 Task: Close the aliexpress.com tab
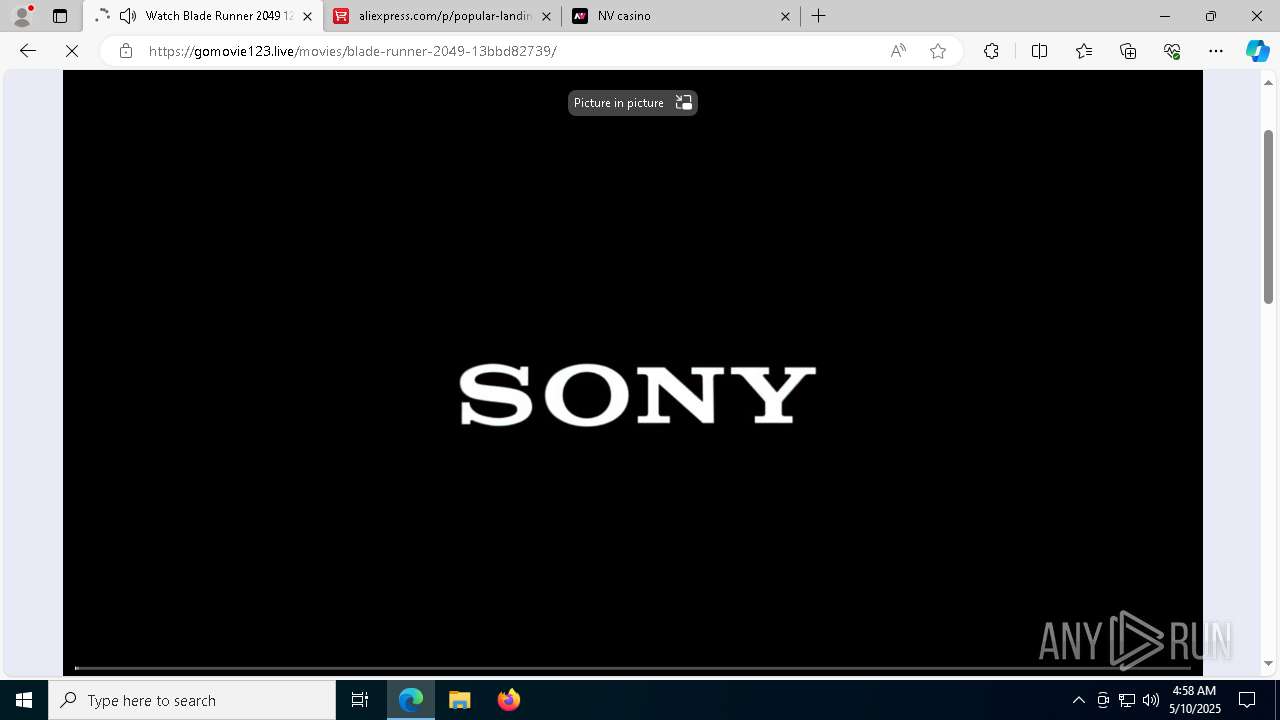546,16
